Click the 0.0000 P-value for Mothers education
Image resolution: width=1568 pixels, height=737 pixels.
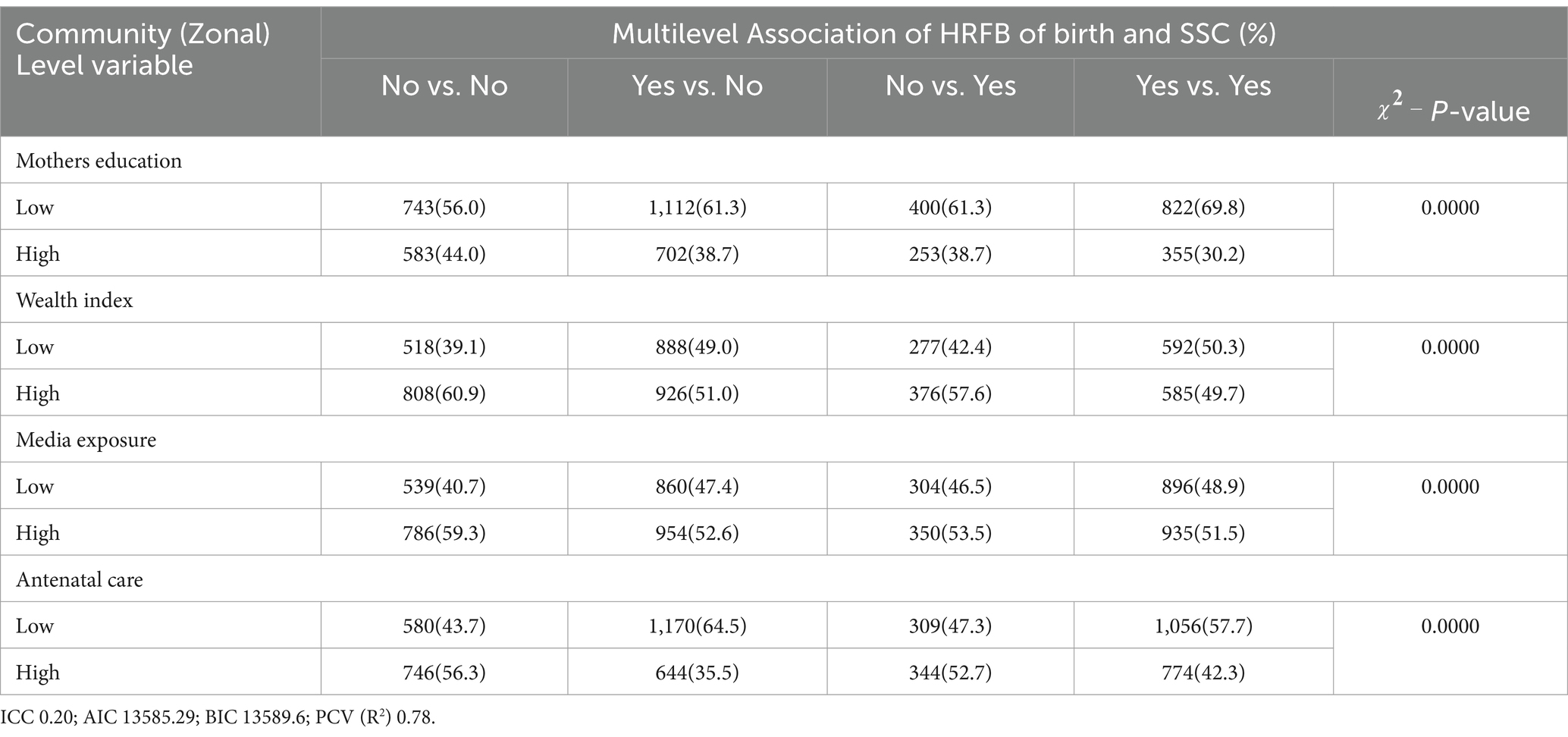(1450, 208)
